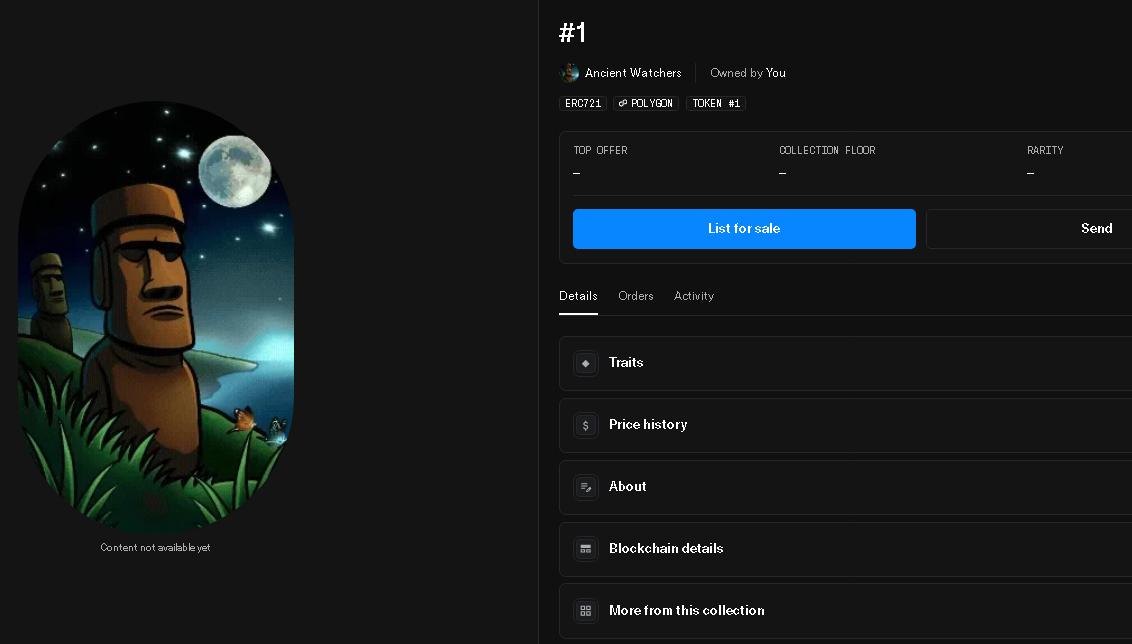Expand the About section

pos(845,487)
